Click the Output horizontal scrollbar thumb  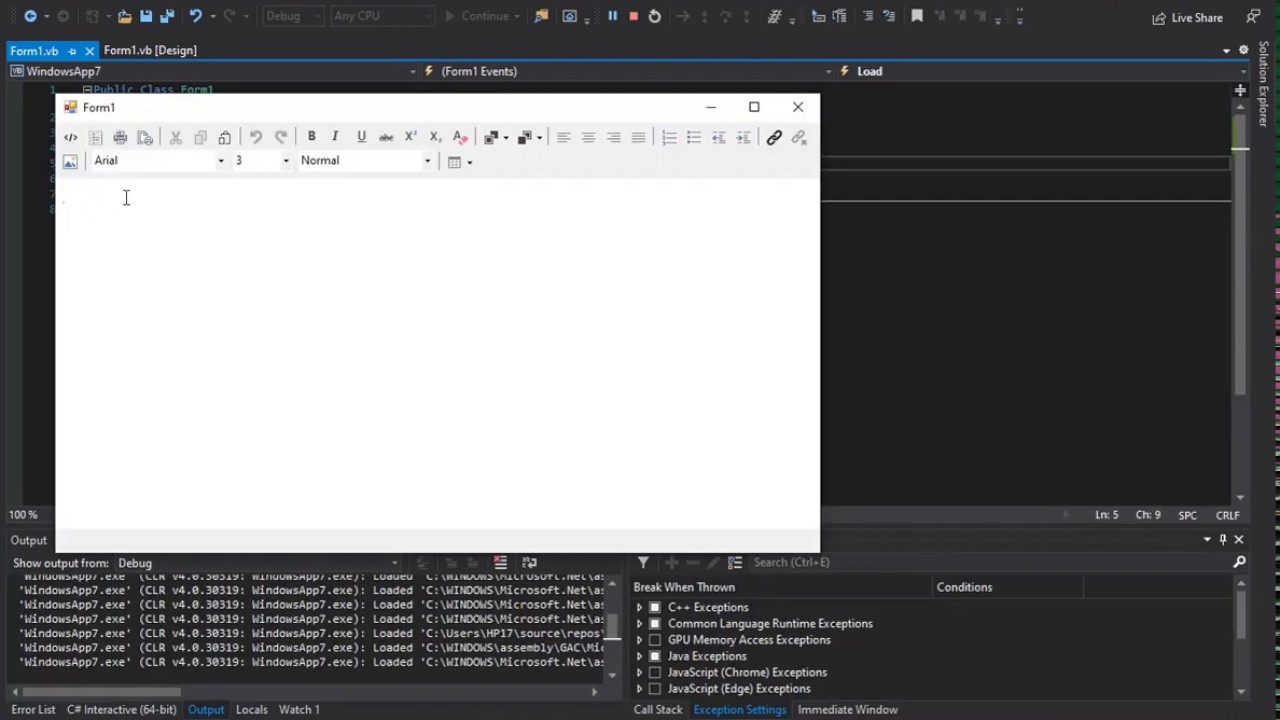click(x=101, y=691)
